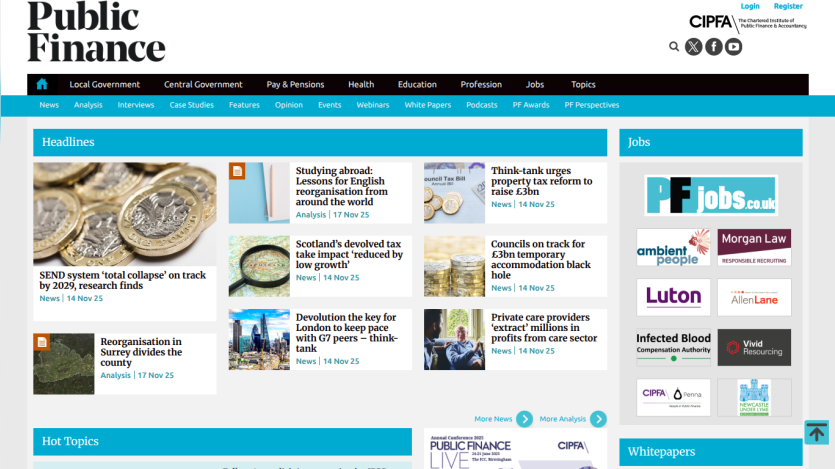Click document icon on Surrey reorganisation thumbnail
This screenshot has width=835, height=469.
[x=42, y=342]
